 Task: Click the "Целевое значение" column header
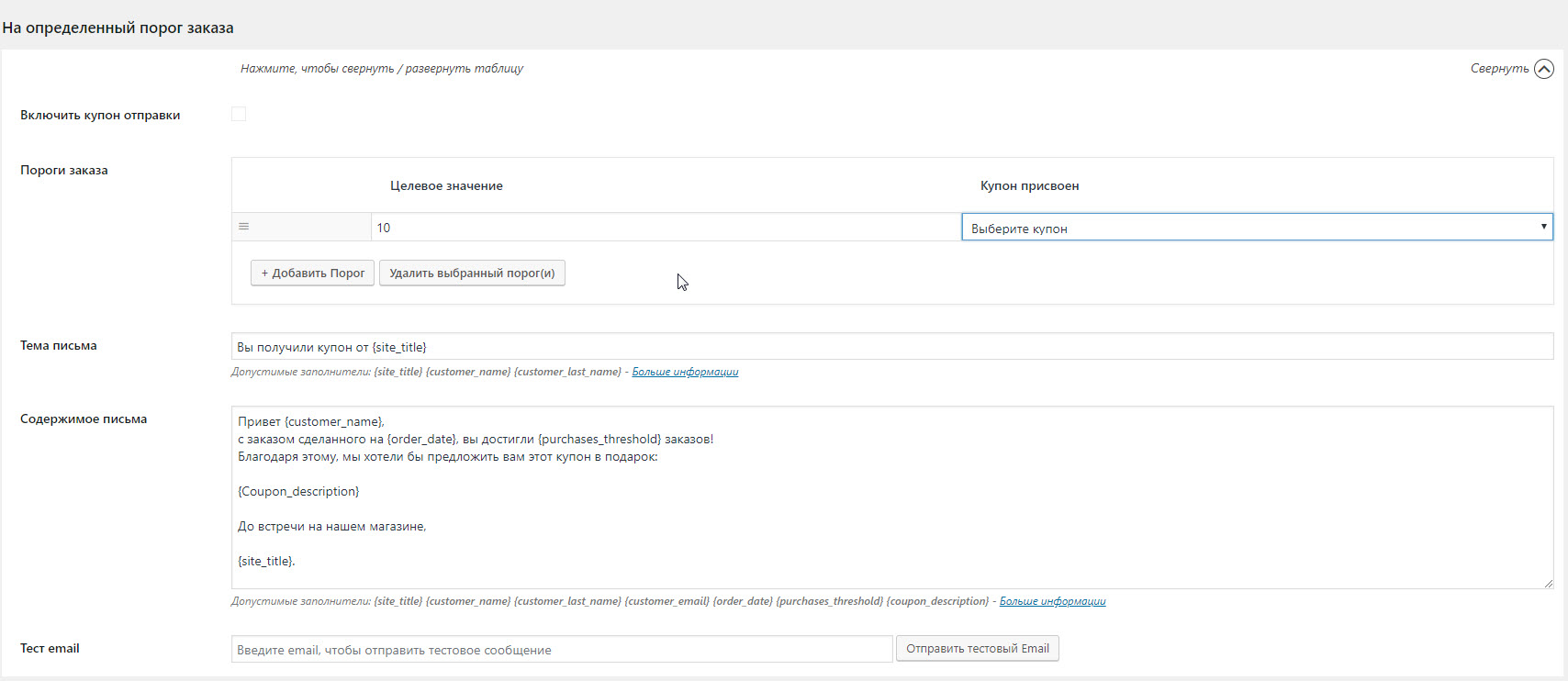click(x=446, y=186)
